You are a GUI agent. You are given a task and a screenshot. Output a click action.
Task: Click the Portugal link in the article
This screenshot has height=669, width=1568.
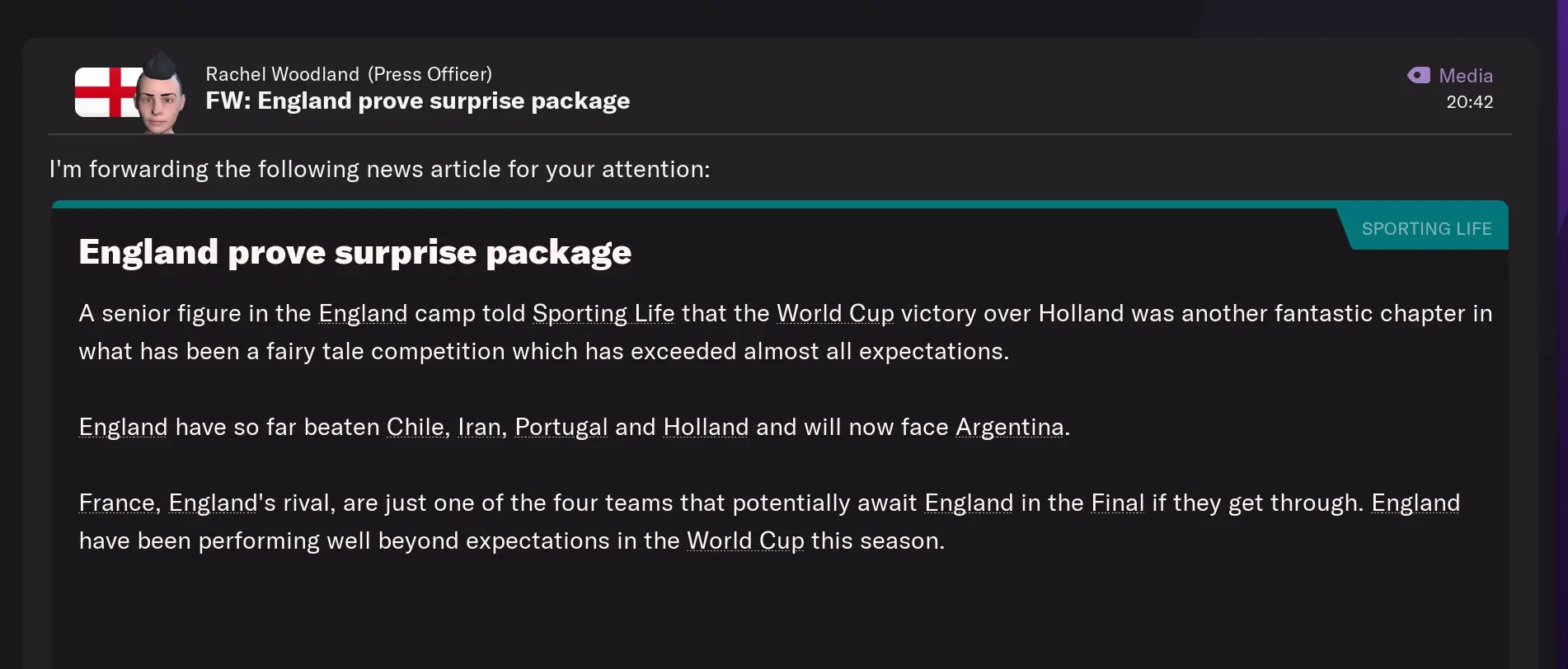click(x=561, y=427)
